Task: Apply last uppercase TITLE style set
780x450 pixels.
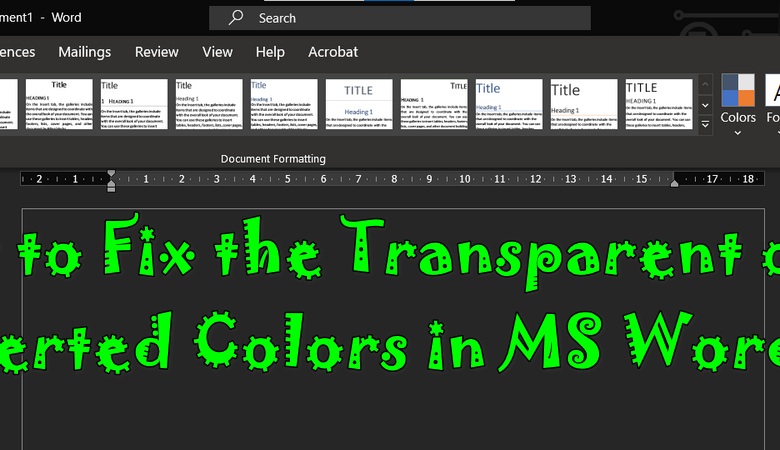Action: (x=659, y=104)
